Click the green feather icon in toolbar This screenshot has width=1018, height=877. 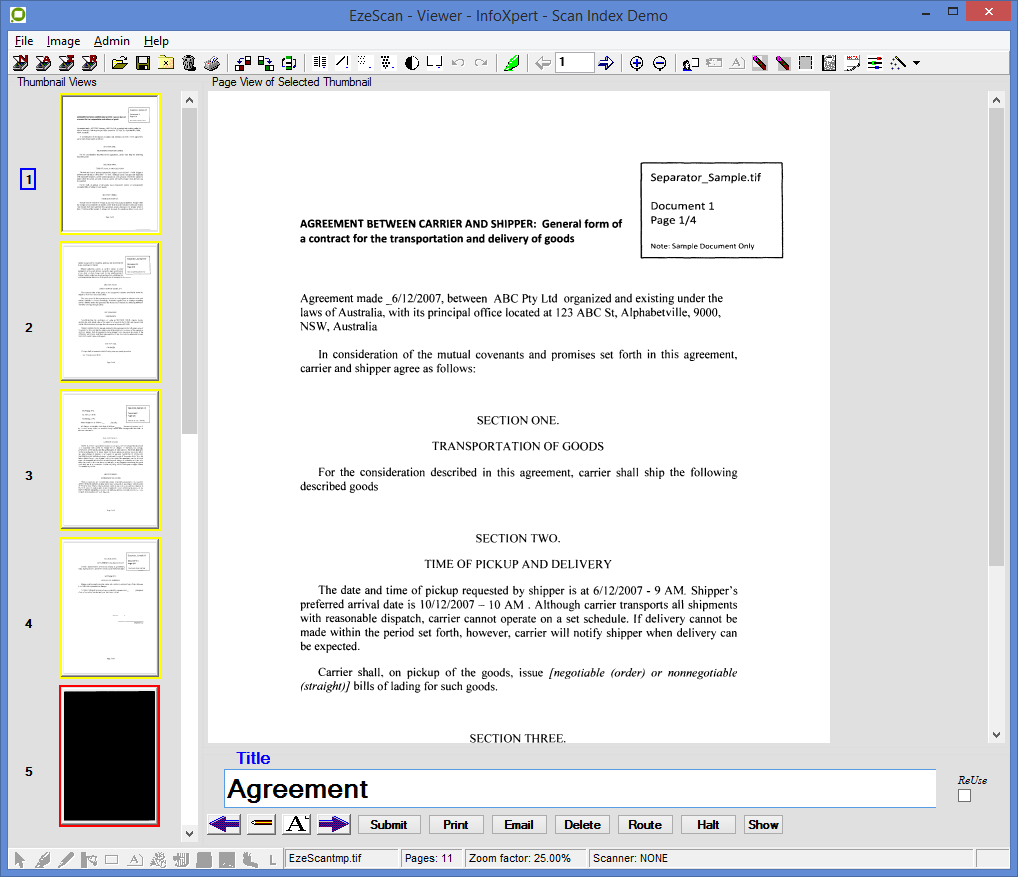(x=512, y=63)
